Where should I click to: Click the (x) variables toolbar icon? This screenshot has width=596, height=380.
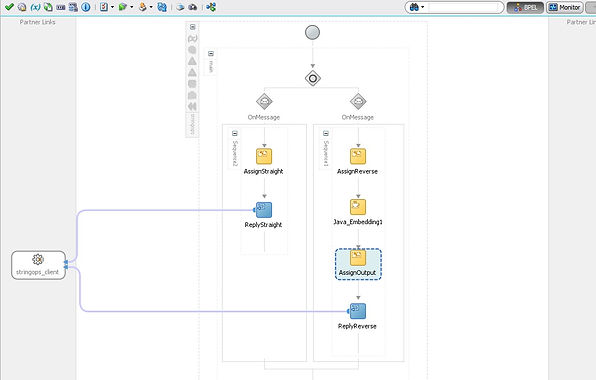point(35,7)
